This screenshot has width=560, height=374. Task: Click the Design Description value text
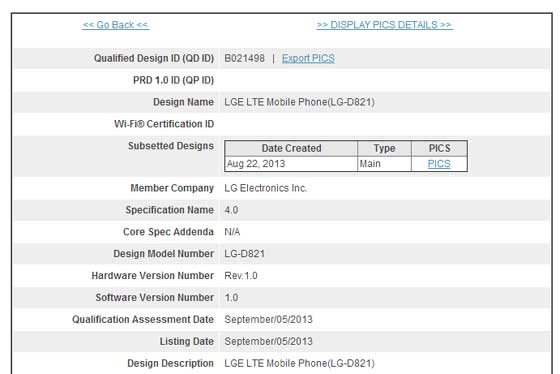click(x=299, y=363)
